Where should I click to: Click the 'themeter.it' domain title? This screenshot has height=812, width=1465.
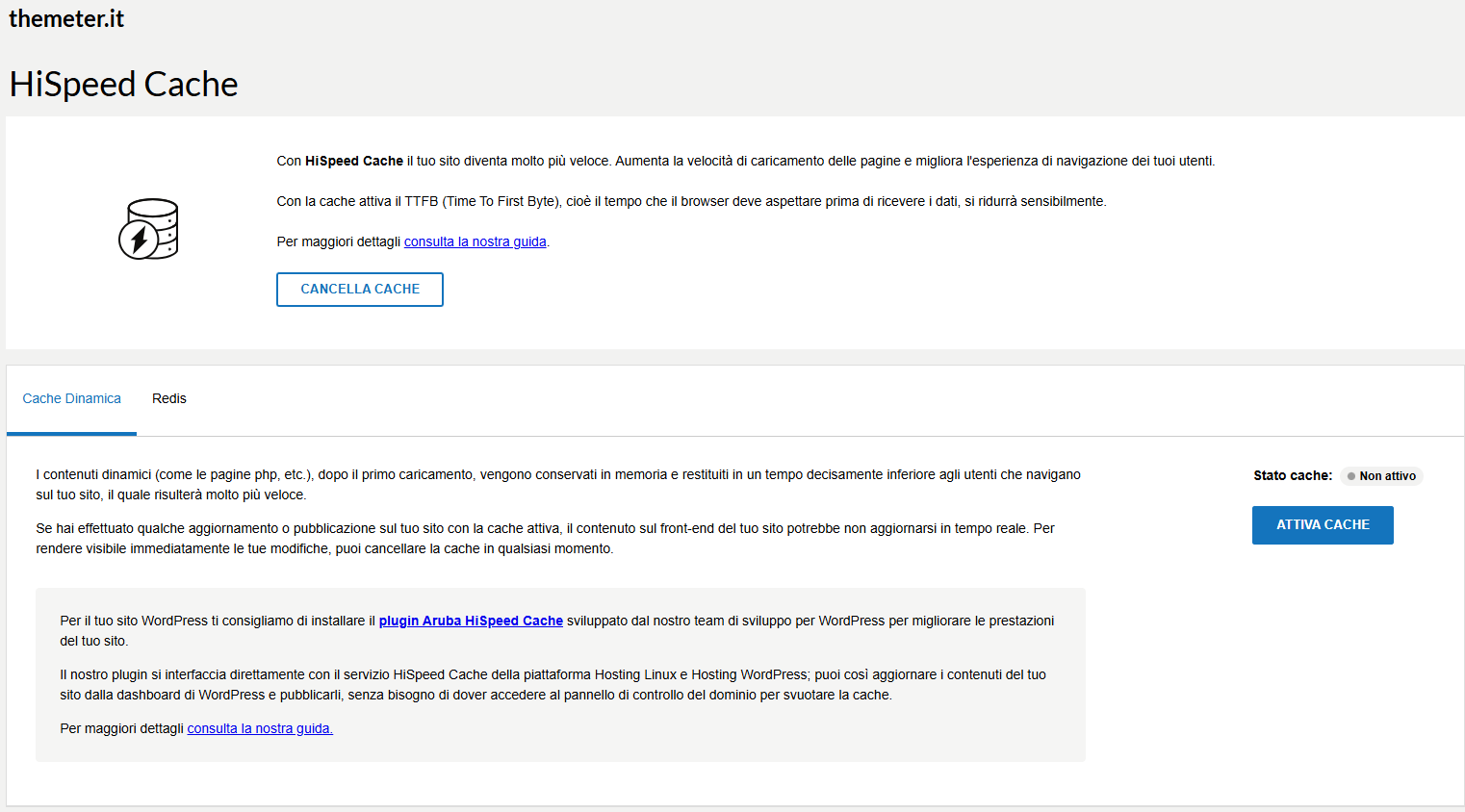pyautogui.click(x=66, y=18)
